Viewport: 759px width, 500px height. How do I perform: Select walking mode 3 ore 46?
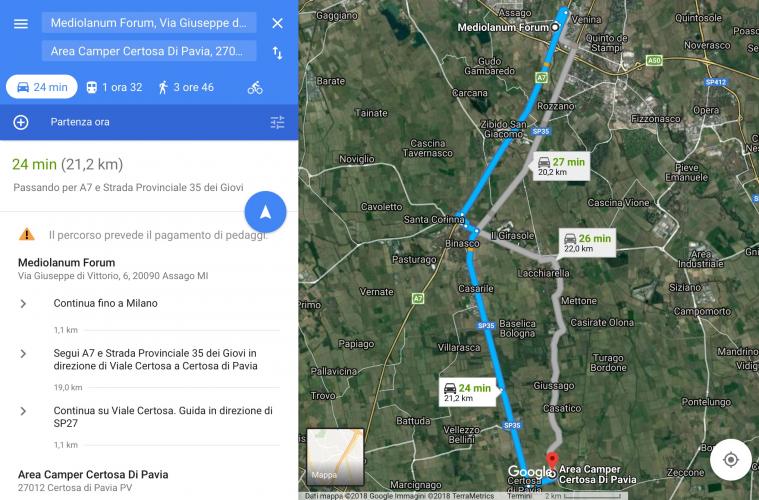[x=186, y=88]
